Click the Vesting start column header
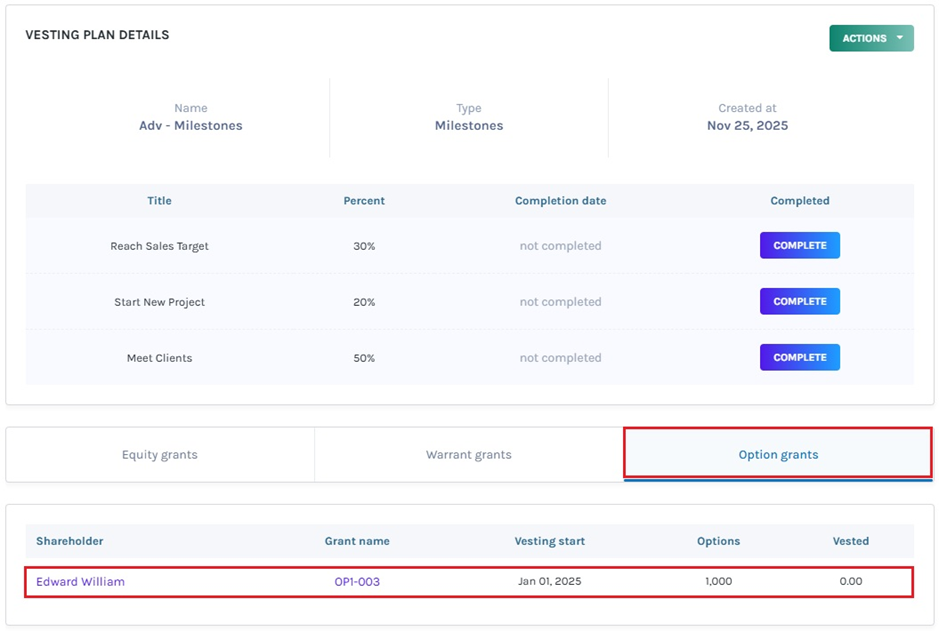939x631 pixels. pos(549,541)
